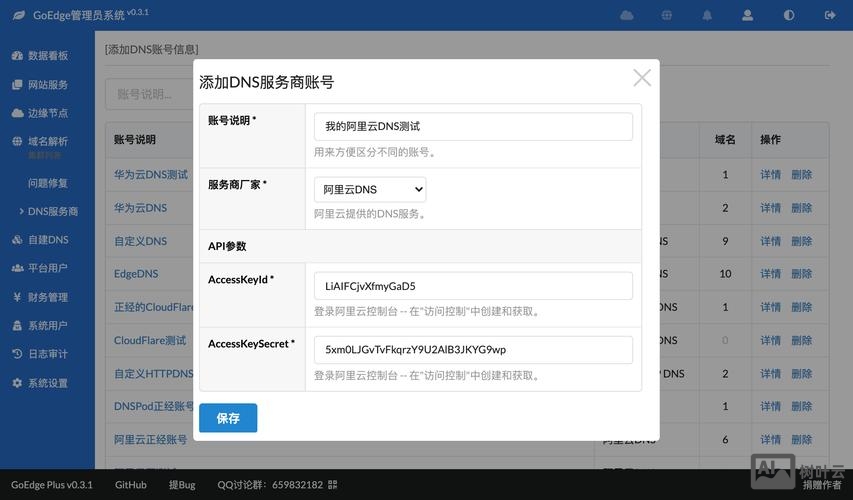Open the GitHub footer link
Viewport: 853px width, 500px height.
[131, 484]
